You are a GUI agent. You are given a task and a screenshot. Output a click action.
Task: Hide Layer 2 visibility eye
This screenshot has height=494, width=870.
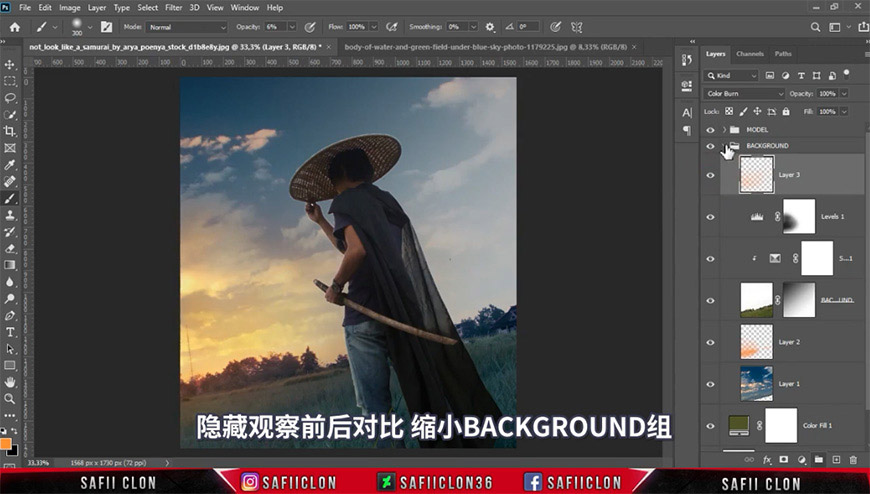(710, 342)
